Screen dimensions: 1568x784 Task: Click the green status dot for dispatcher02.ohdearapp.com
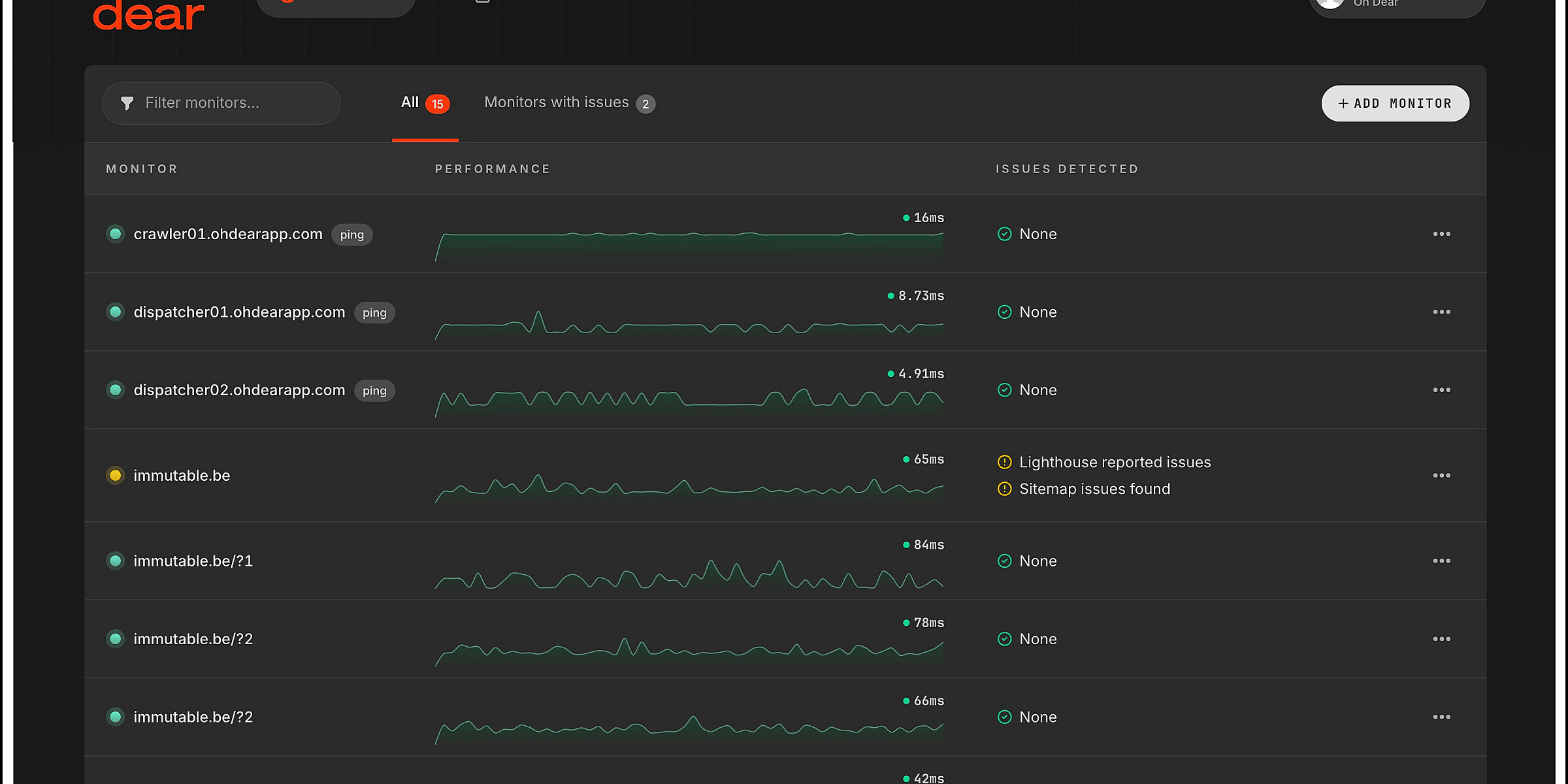click(116, 390)
